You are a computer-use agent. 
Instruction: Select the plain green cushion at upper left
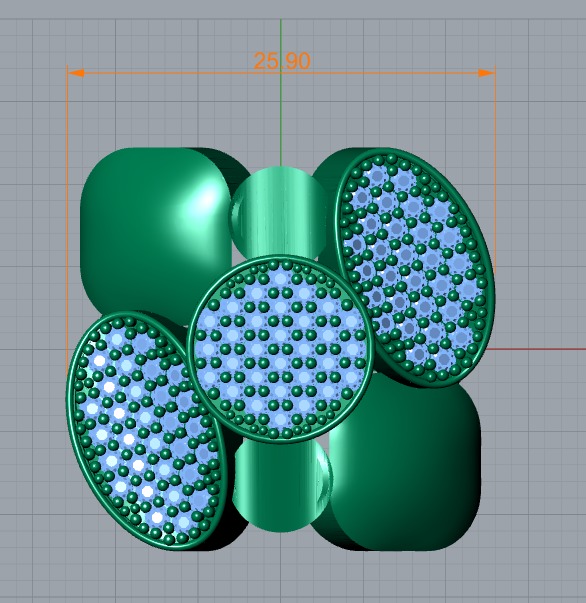pyautogui.click(x=154, y=235)
